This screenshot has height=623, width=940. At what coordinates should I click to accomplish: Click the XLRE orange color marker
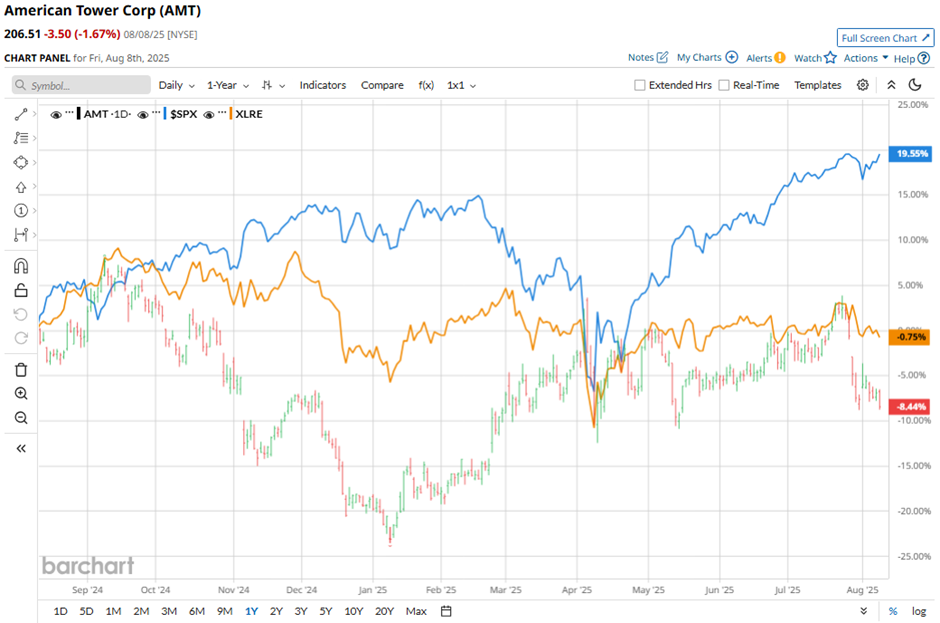(231, 114)
